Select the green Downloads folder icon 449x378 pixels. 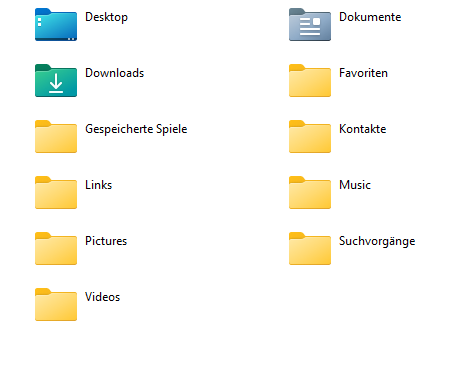(56, 81)
